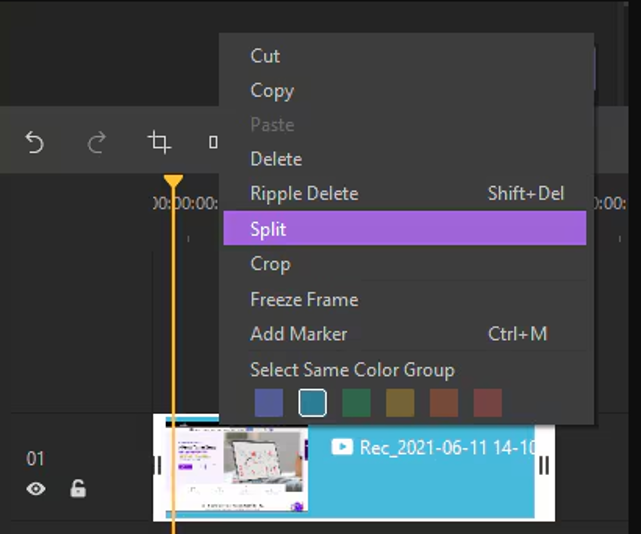Click the redo arrow icon
Viewport: 641px width, 535px height.
pyautogui.click(x=96, y=142)
